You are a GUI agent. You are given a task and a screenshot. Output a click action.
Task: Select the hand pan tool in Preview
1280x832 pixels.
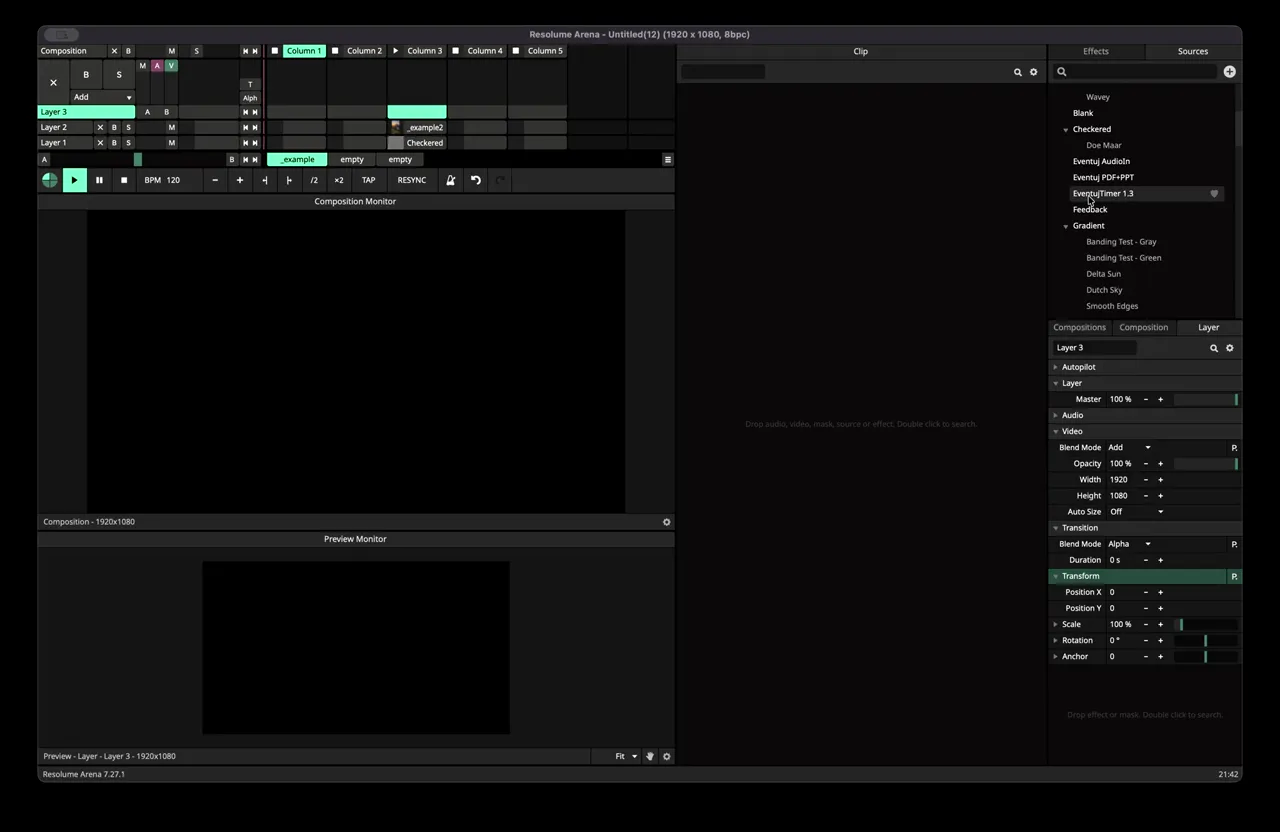(649, 756)
